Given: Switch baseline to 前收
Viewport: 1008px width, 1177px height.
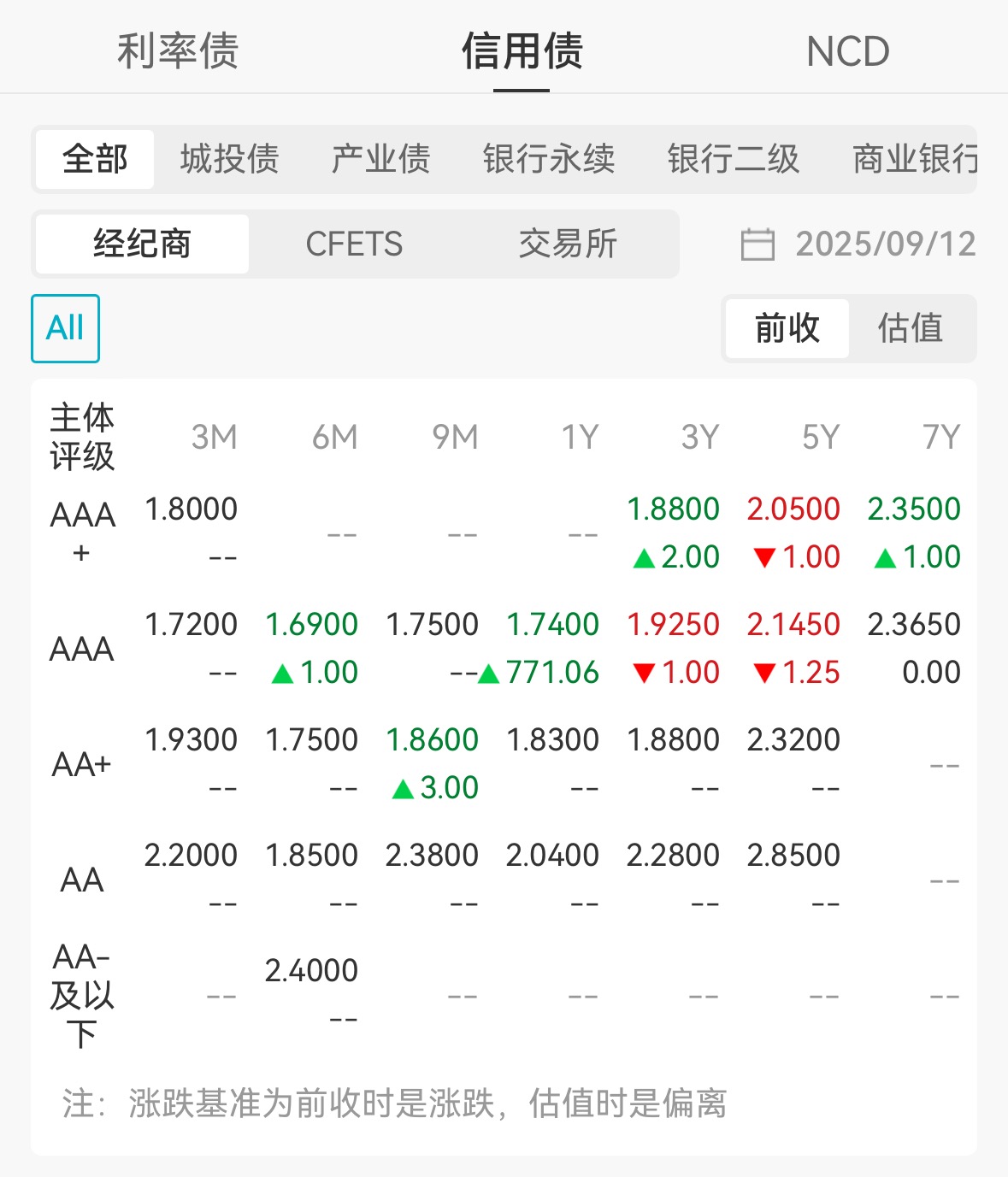Looking at the screenshot, I should pyautogui.click(x=787, y=328).
